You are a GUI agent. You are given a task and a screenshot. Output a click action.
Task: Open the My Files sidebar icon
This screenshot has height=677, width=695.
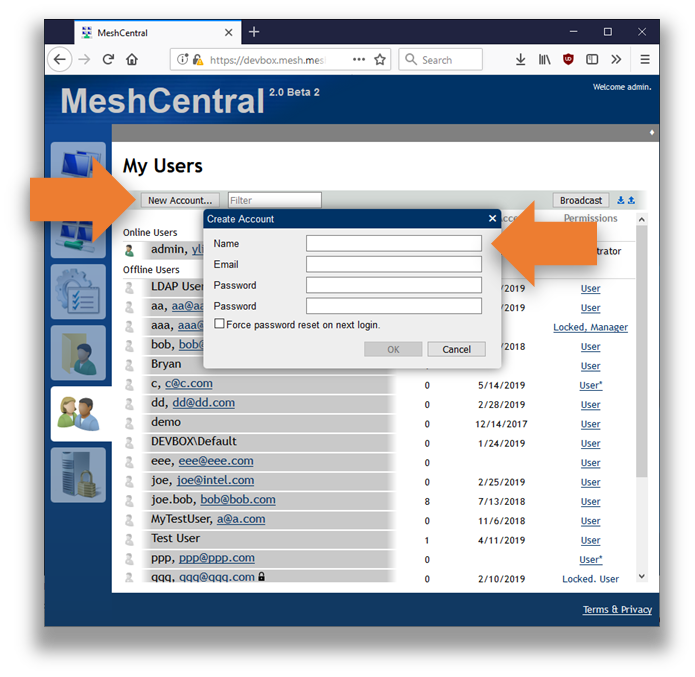[x=78, y=352]
